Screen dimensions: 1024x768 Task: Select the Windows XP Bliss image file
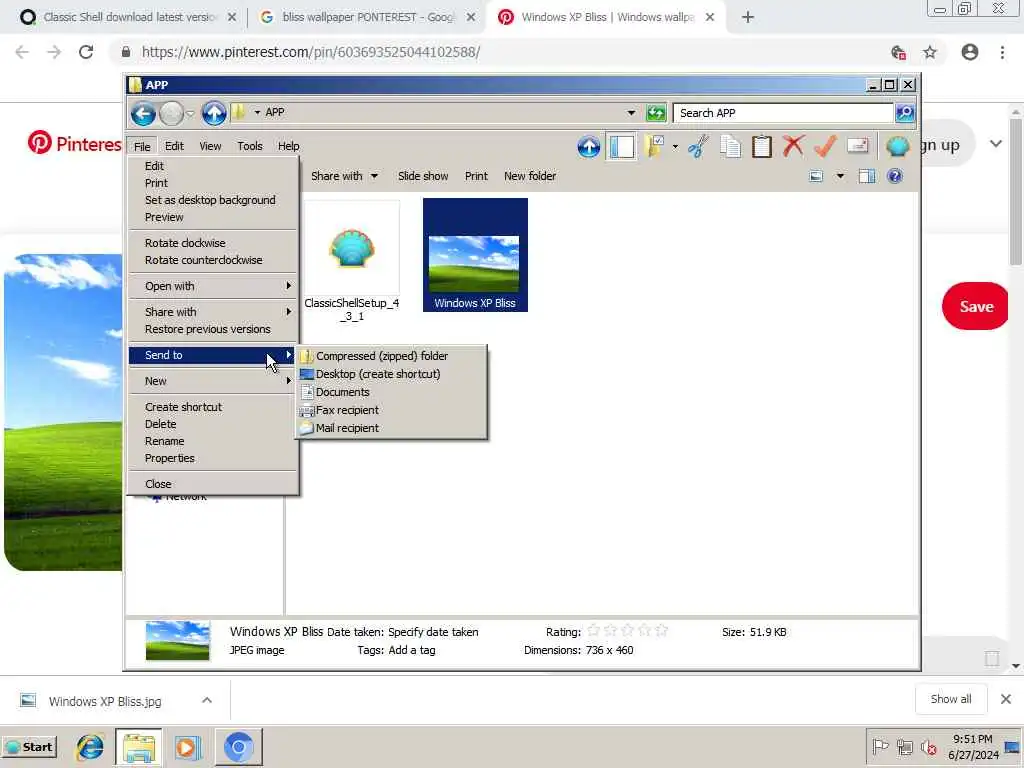click(475, 255)
